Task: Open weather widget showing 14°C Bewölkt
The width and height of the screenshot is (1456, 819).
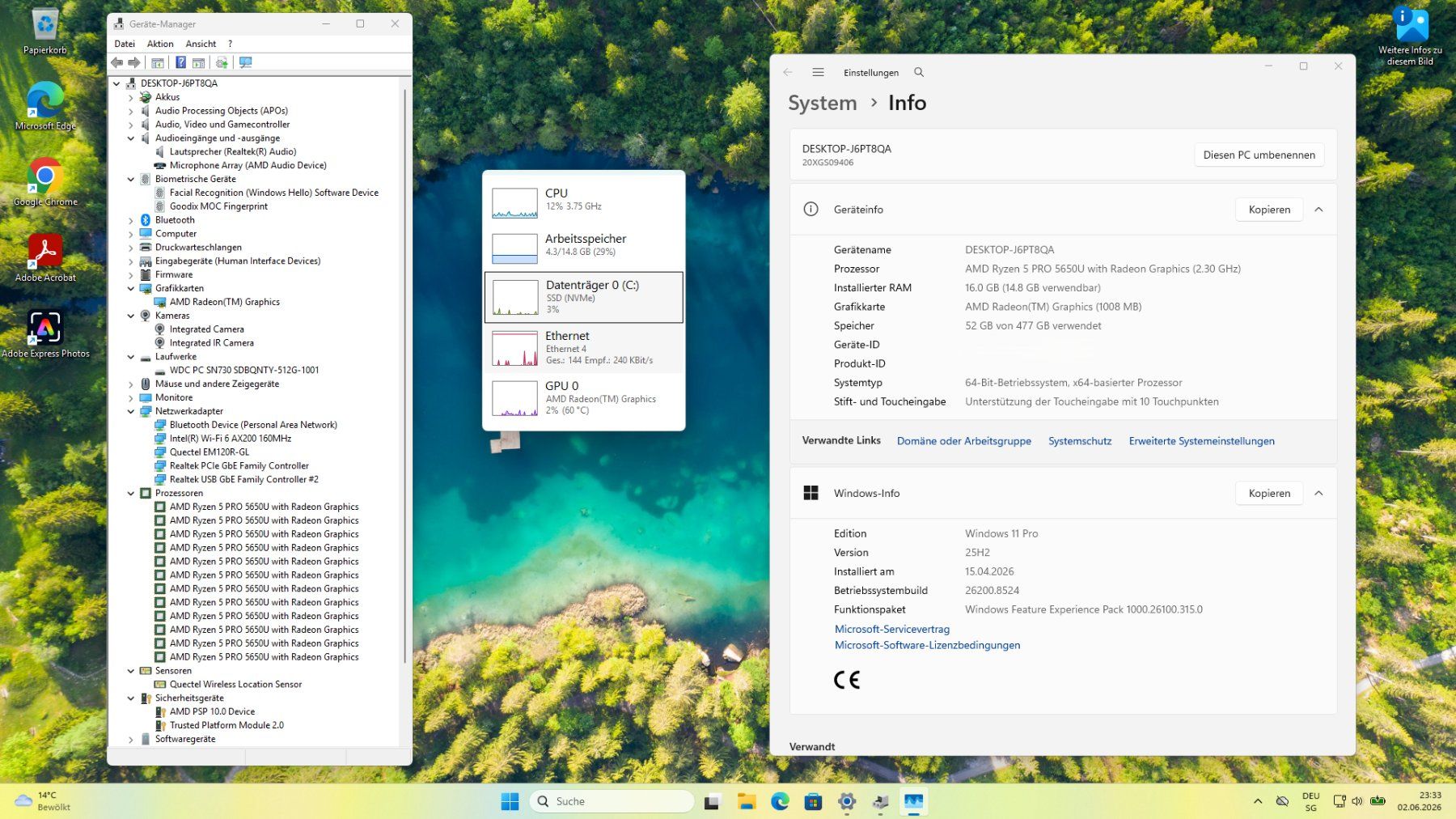Action: coord(44,801)
